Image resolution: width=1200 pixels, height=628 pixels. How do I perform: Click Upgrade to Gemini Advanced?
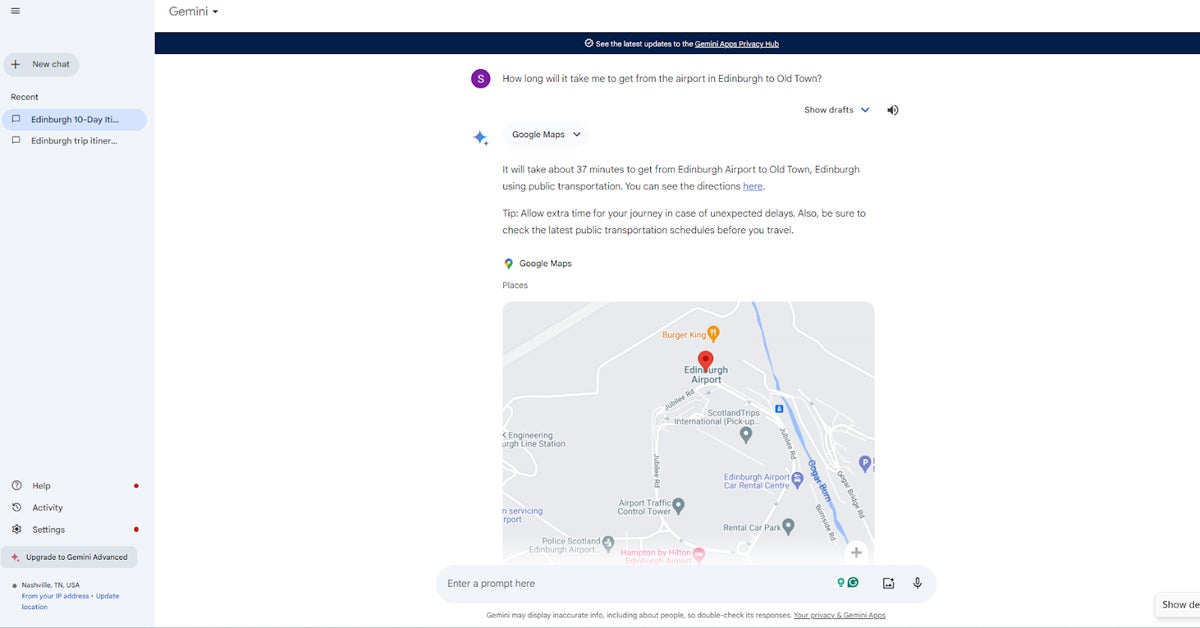point(69,557)
